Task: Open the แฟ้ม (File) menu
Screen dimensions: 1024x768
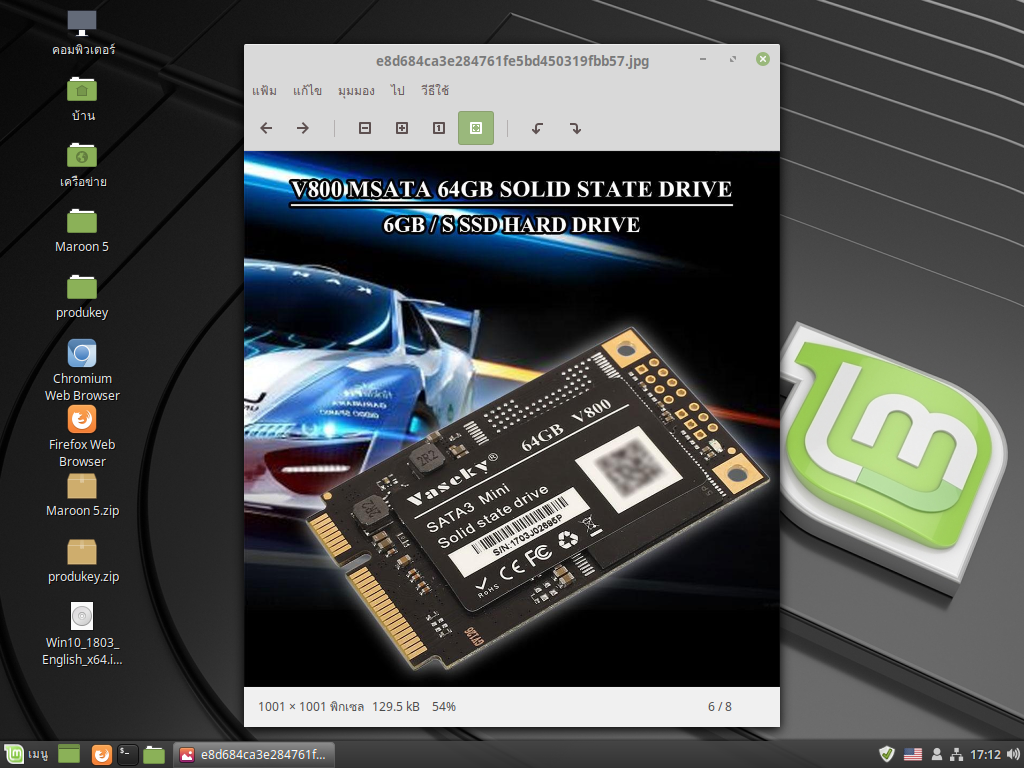Action: (264, 90)
